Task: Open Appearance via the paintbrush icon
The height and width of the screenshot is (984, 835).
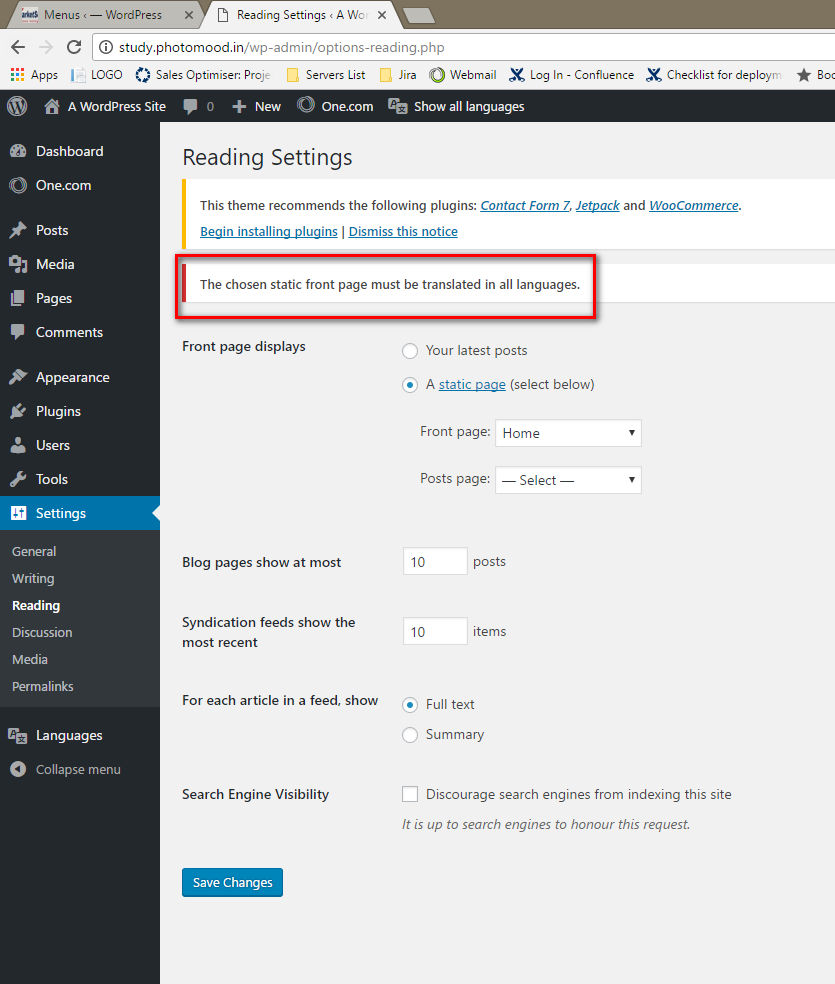Action: pyautogui.click(x=18, y=377)
